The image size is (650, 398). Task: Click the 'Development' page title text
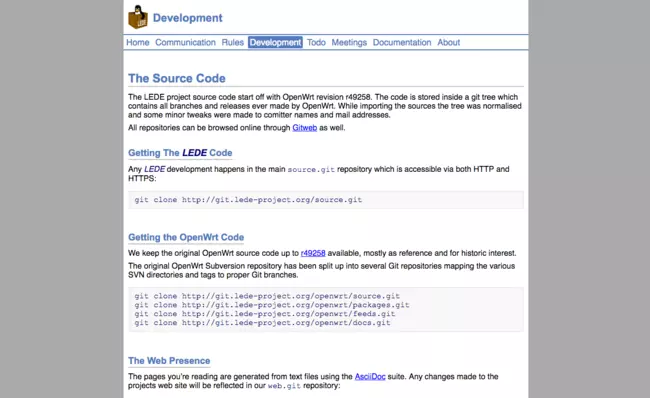point(187,18)
